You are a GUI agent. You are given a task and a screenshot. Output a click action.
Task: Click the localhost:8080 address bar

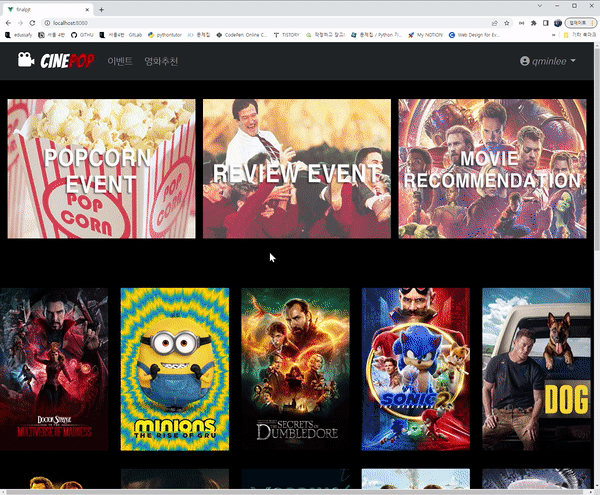pos(268,23)
